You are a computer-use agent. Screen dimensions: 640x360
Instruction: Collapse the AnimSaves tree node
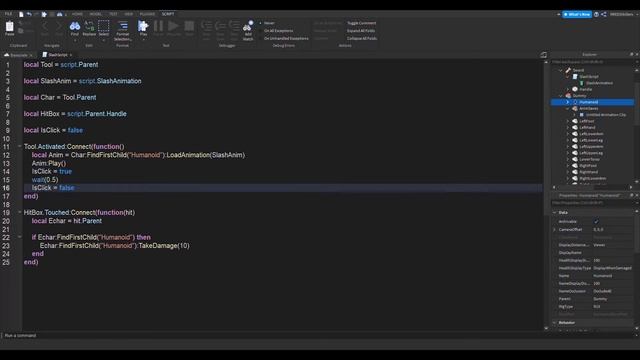click(567, 109)
